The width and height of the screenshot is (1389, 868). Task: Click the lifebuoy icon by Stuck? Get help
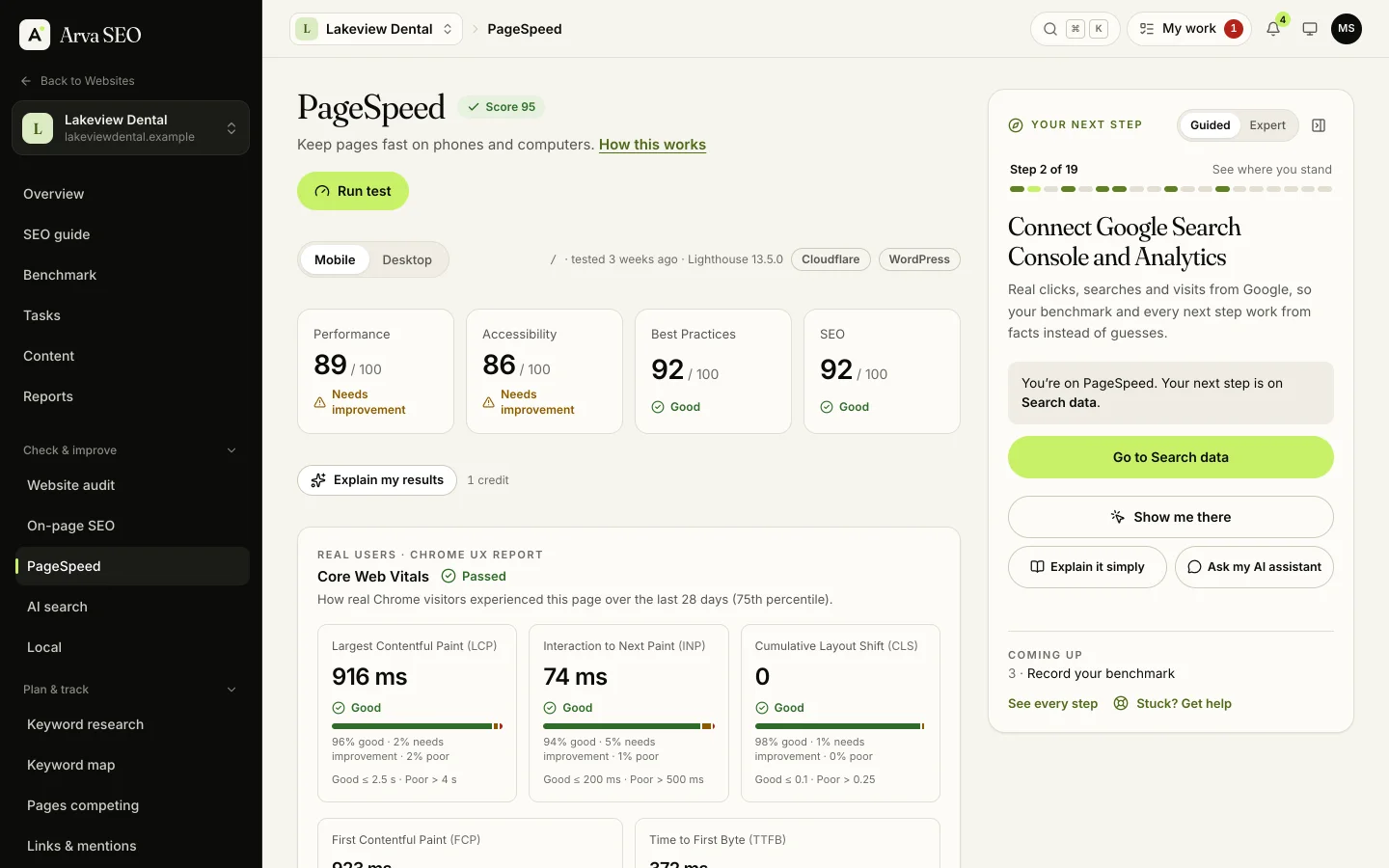coord(1121,703)
